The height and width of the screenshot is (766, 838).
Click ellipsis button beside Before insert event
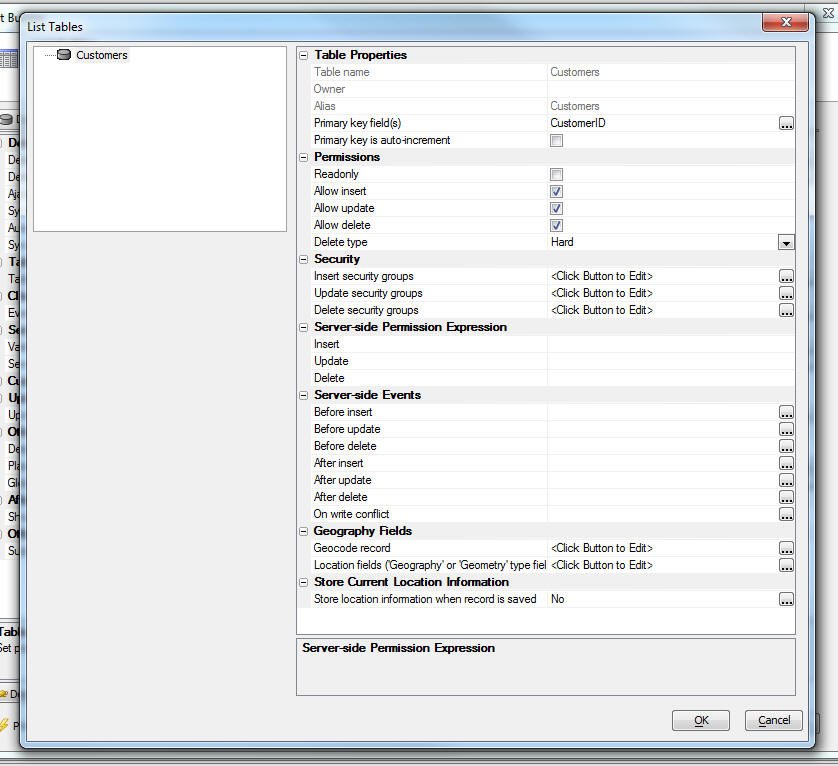786,413
